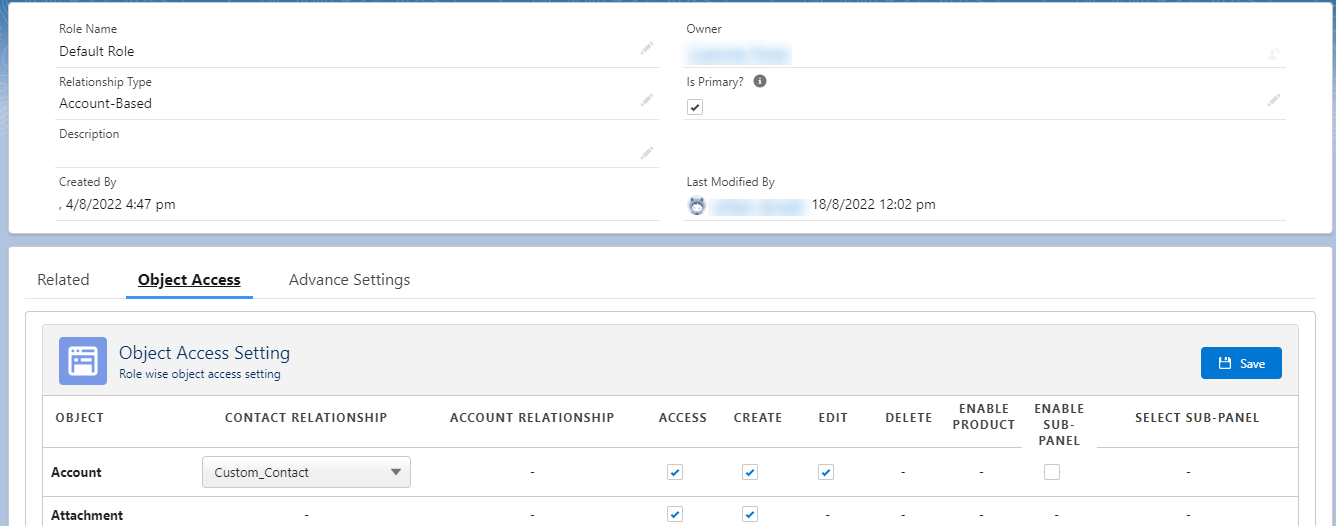The width and height of the screenshot is (1336, 526).
Task: Toggle the Is Primary checkbox
Action: point(695,107)
